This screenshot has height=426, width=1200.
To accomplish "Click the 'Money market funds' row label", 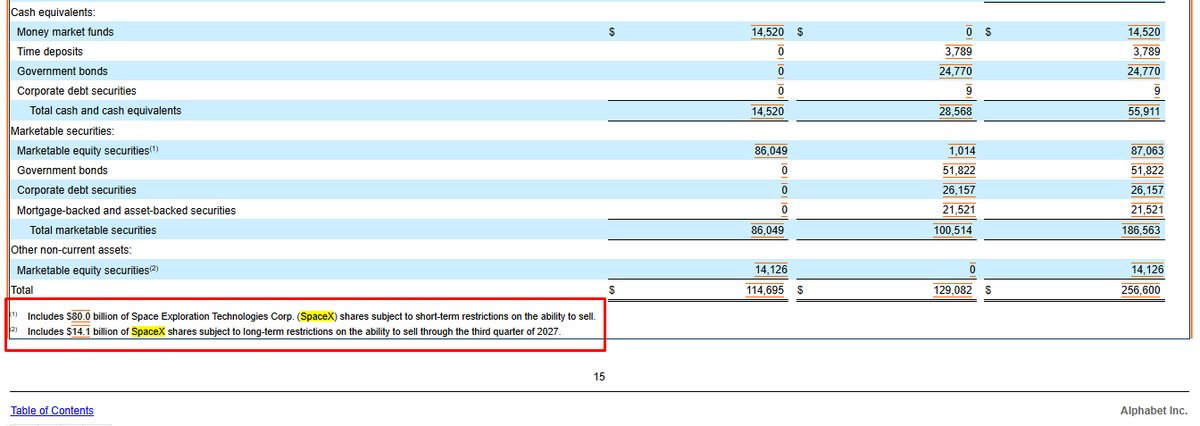I will pos(65,32).
